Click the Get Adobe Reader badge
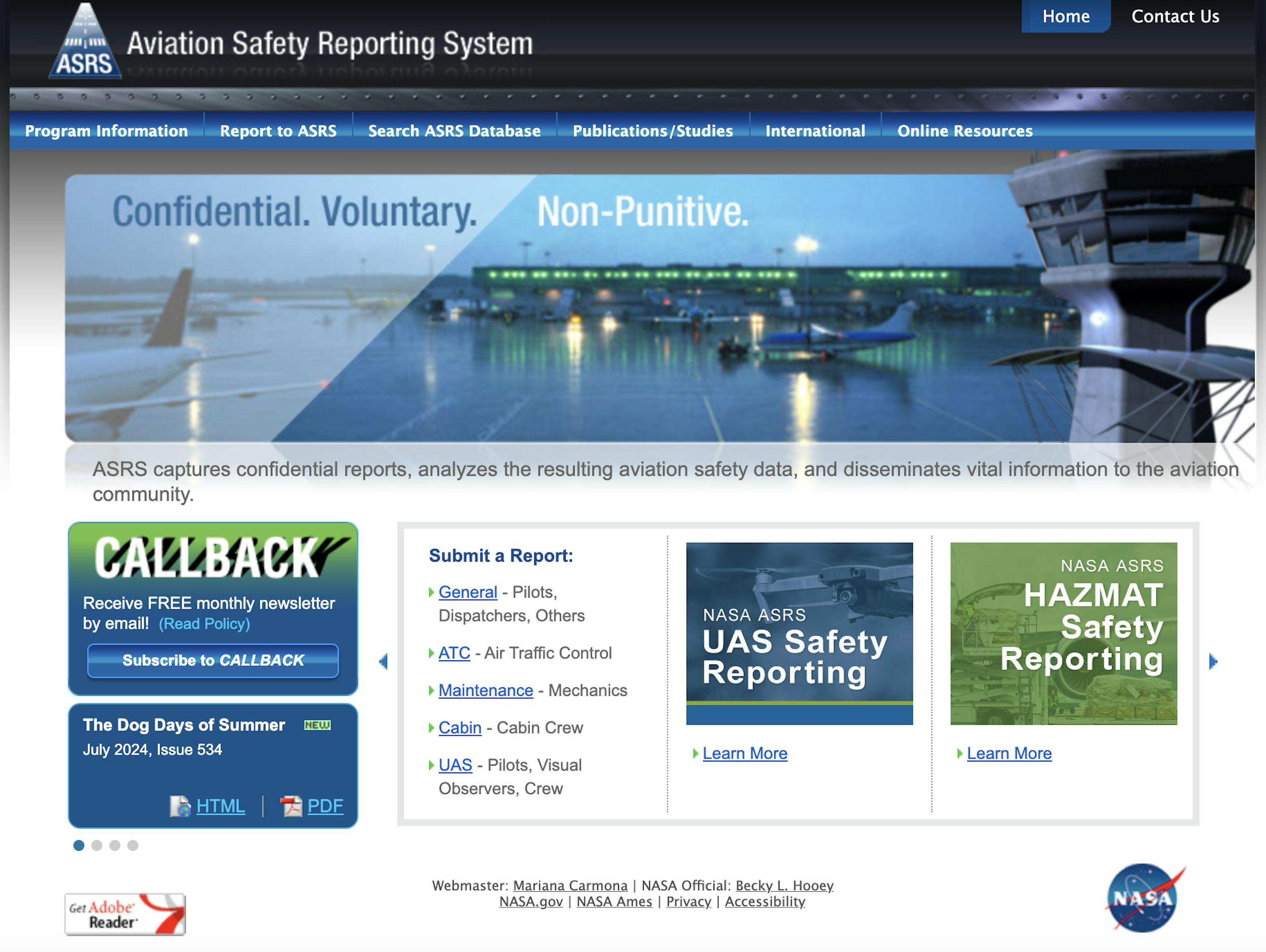 click(x=125, y=914)
